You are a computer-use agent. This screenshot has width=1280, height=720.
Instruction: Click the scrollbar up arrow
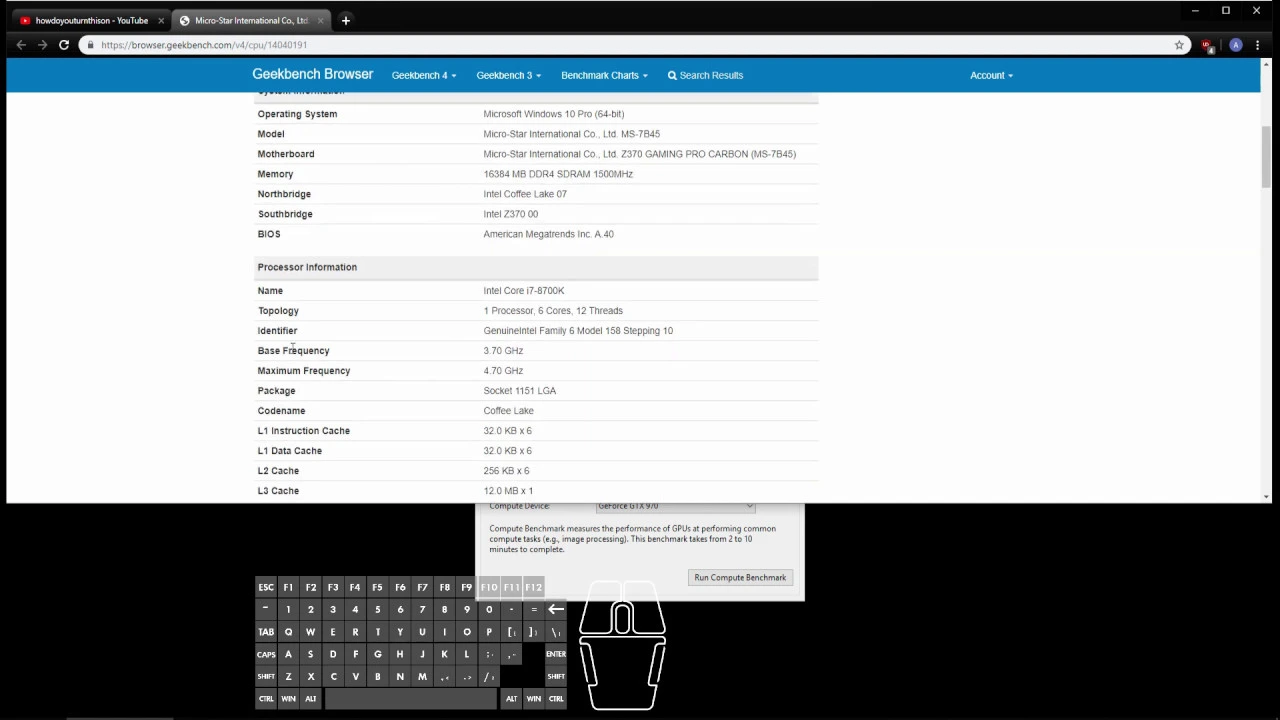[1267, 65]
